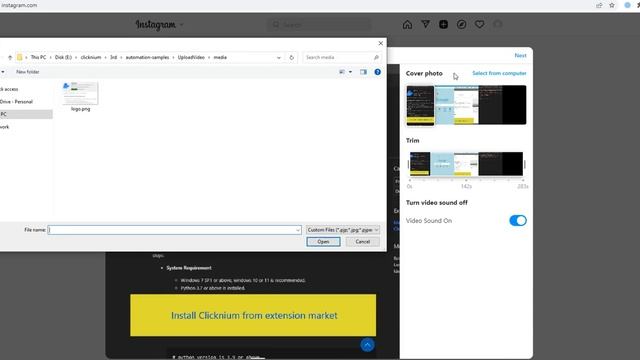Image resolution: width=640 pixels, height=360 pixels.
Task: Click the browser share page icon
Action: 599,5
